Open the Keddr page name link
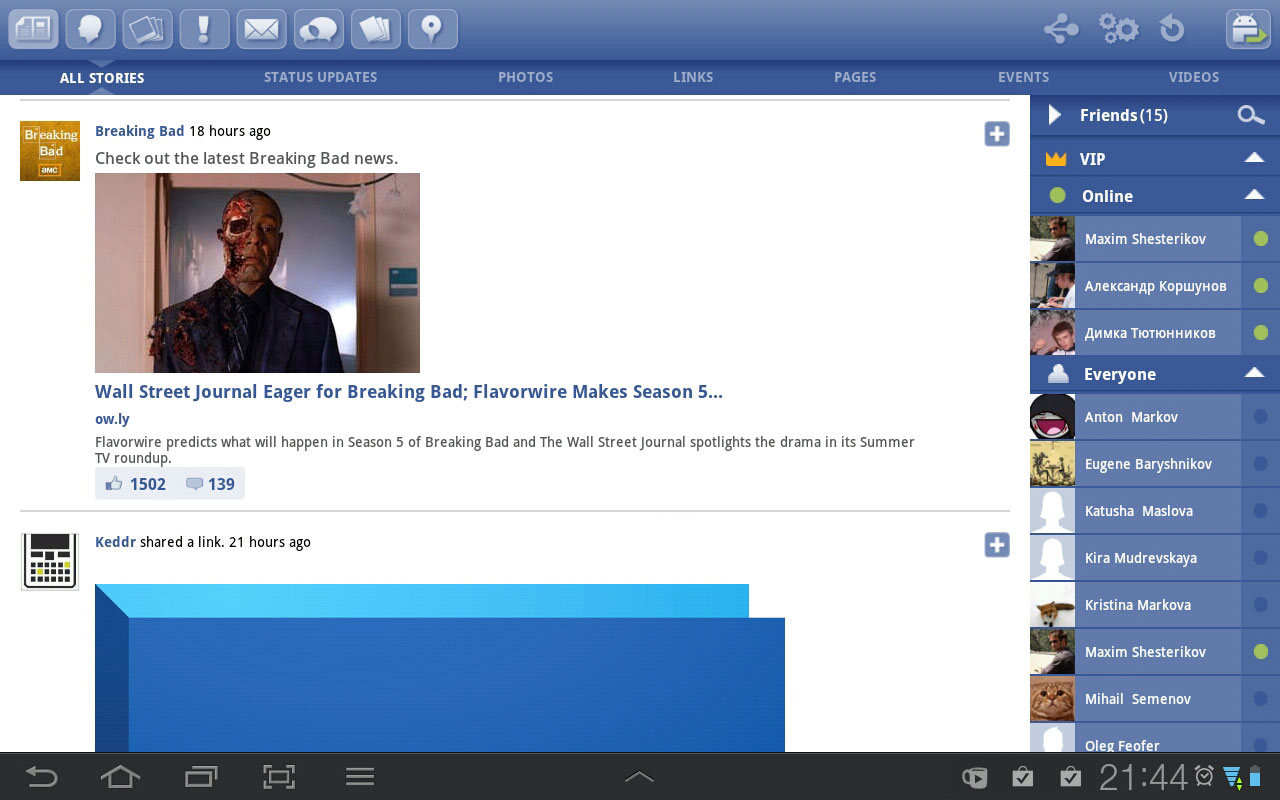Screen dimensions: 1280x800 [x=115, y=542]
